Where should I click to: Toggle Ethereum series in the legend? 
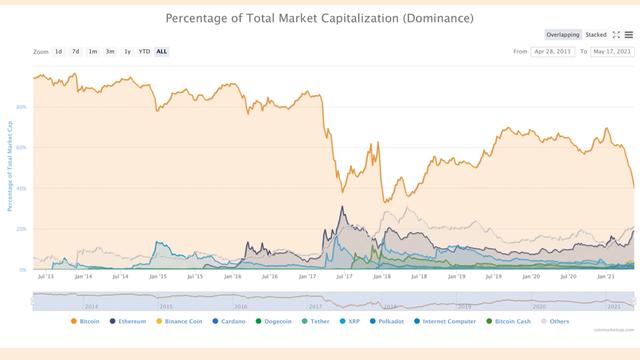click(x=128, y=321)
